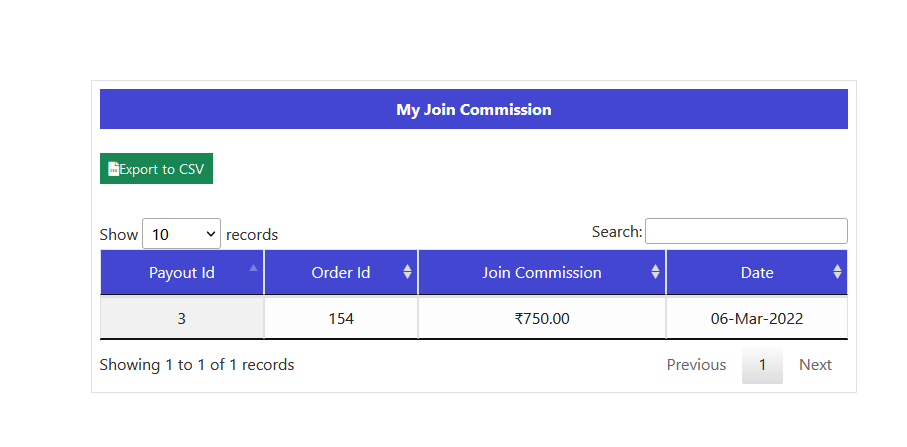Go to the Next page

[x=815, y=365]
